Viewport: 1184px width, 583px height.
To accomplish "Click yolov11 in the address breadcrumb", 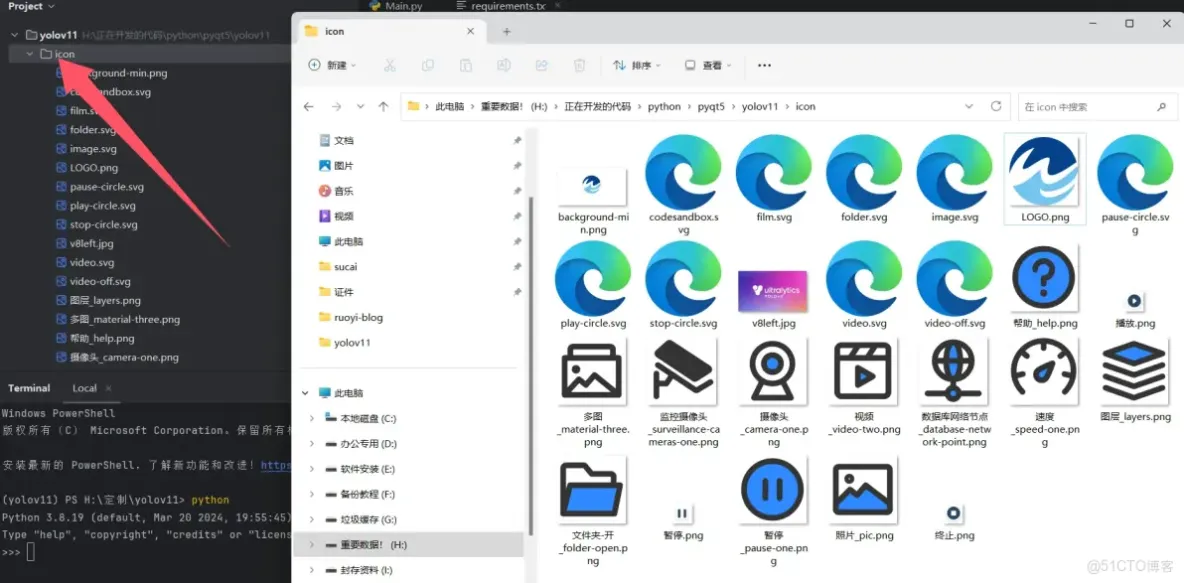I will (x=760, y=106).
